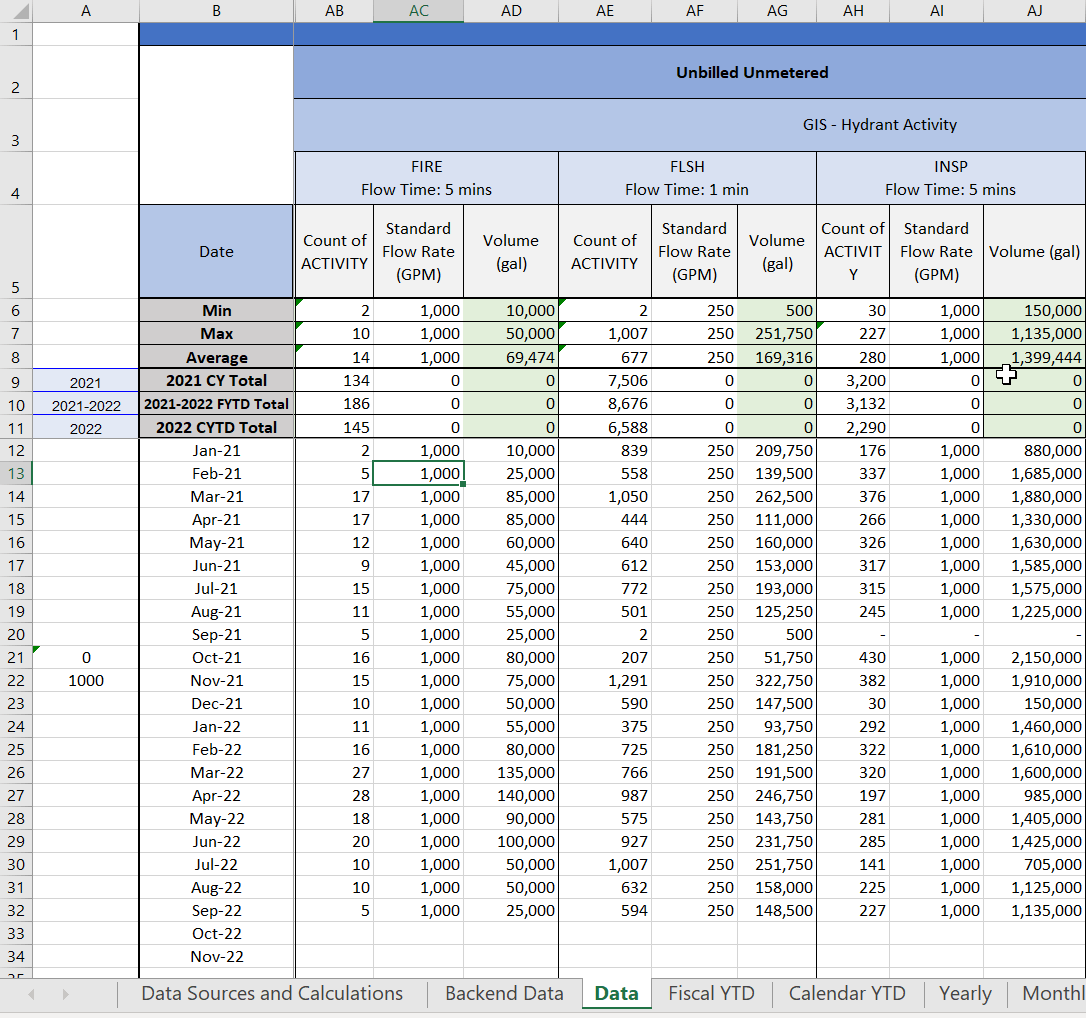This screenshot has height=1018, width=1086.
Task: Click FIRE count 28 for Apr-22
Action: coord(335,796)
